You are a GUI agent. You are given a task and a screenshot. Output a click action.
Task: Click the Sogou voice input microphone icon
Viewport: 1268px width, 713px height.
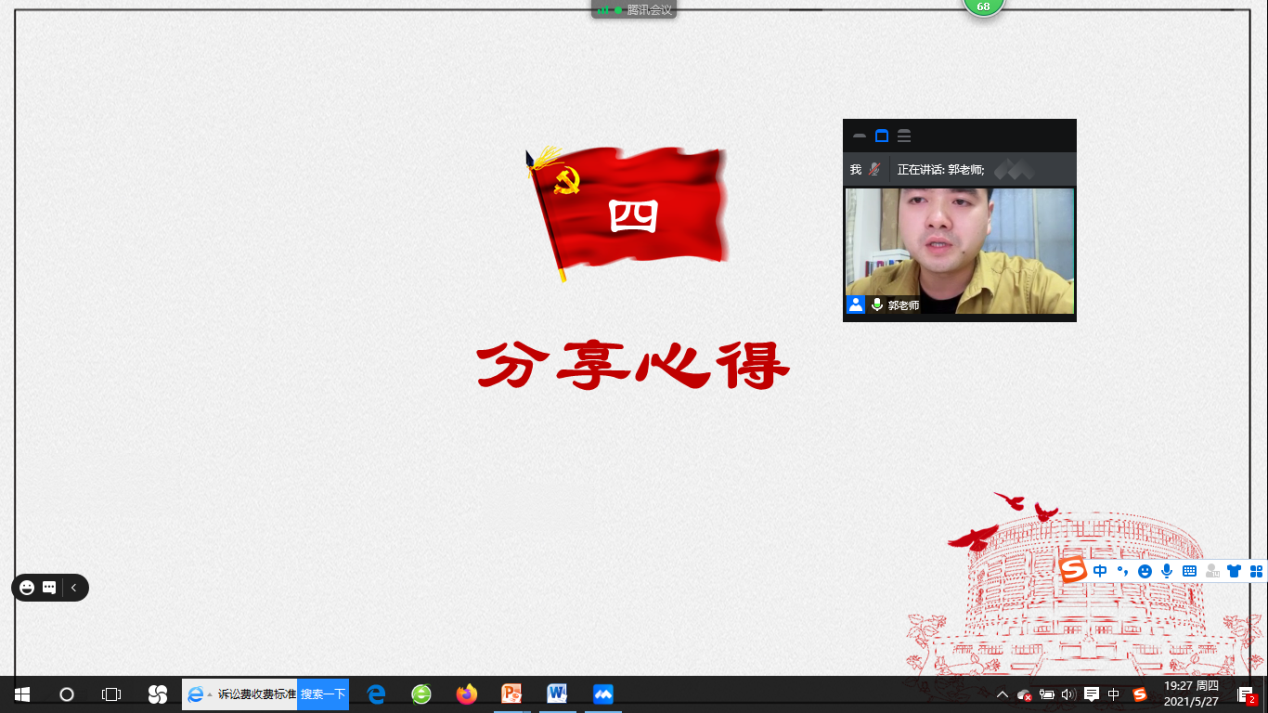point(1167,571)
